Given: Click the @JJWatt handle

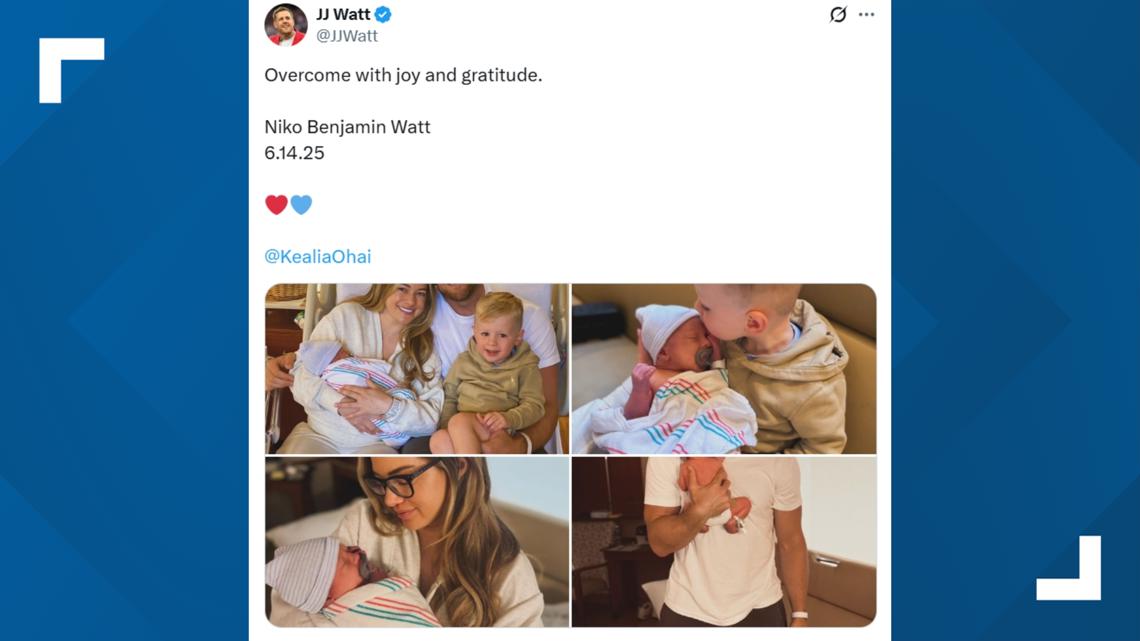Looking at the screenshot, I should pyautogui.click(x=347, y=35).
